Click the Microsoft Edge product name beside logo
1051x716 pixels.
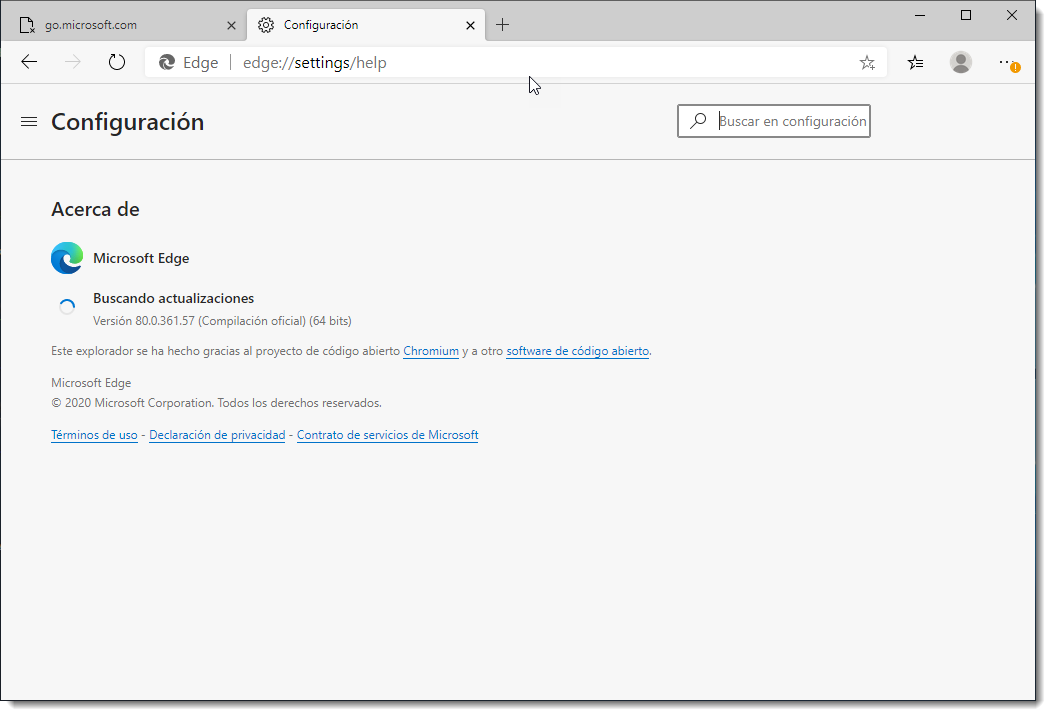click(x=141, y=258)
